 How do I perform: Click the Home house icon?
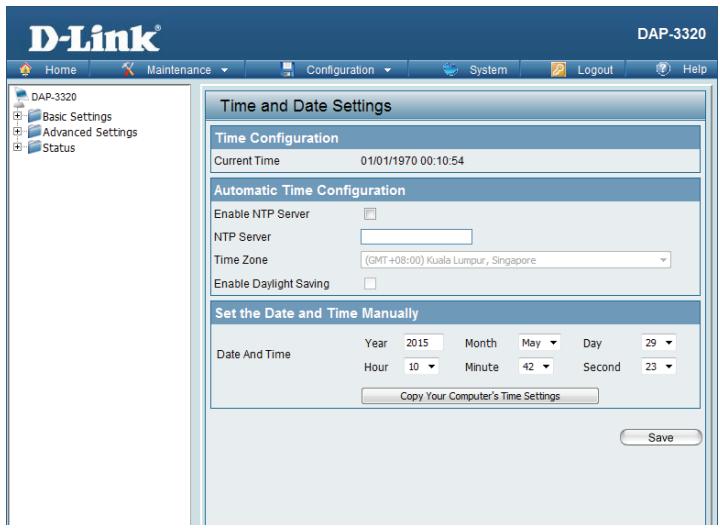point(26,69)
